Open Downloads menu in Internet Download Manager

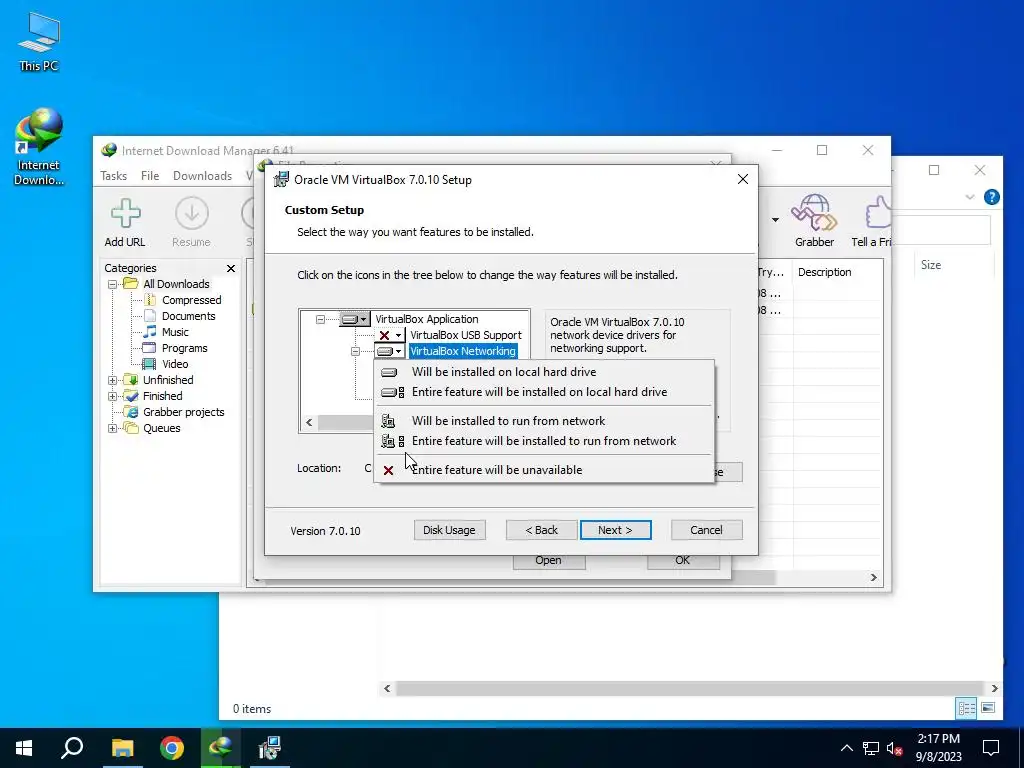tap(202, 176)
